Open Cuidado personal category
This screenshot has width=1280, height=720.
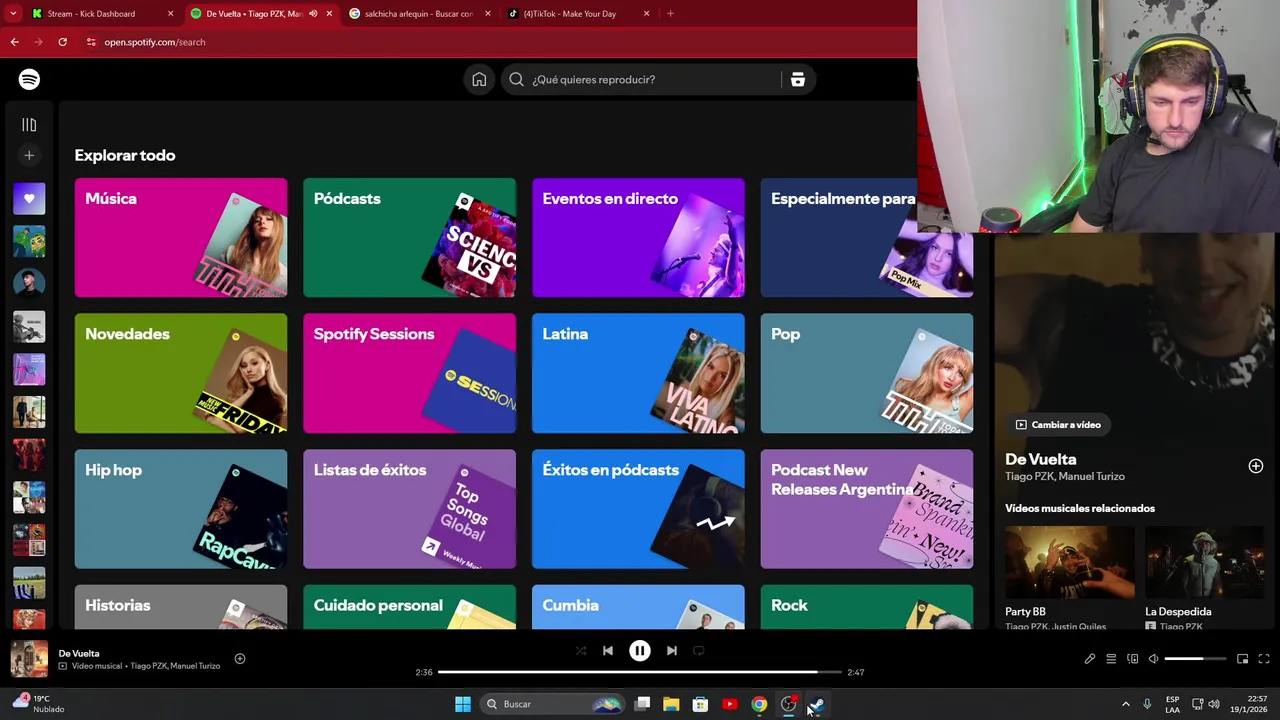click(x=410, y=607)
